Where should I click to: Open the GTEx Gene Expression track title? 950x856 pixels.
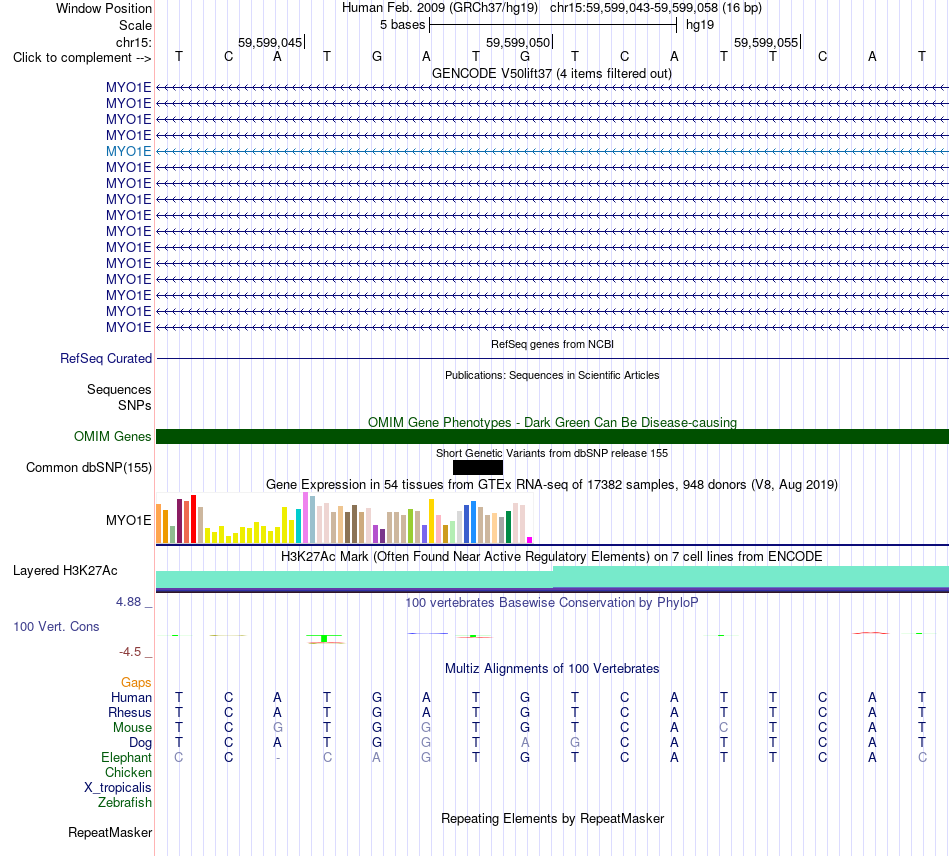(552, 485)
